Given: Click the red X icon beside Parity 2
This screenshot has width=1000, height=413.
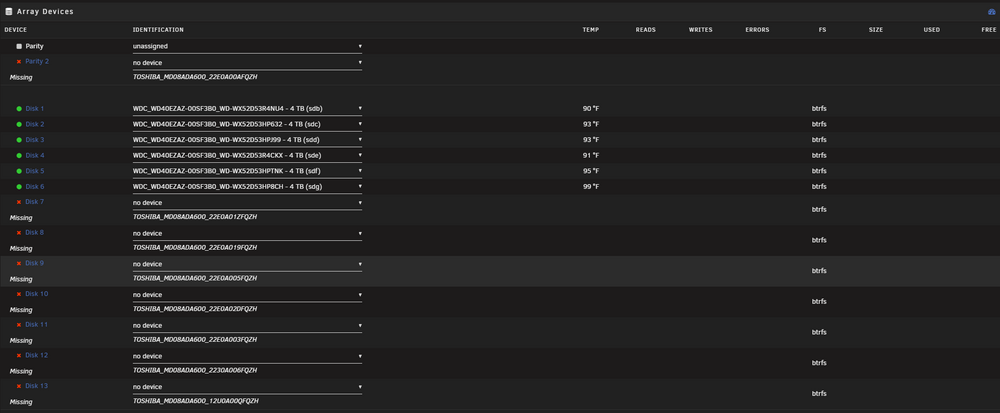Looking at the screenshot, I should 19,62.
